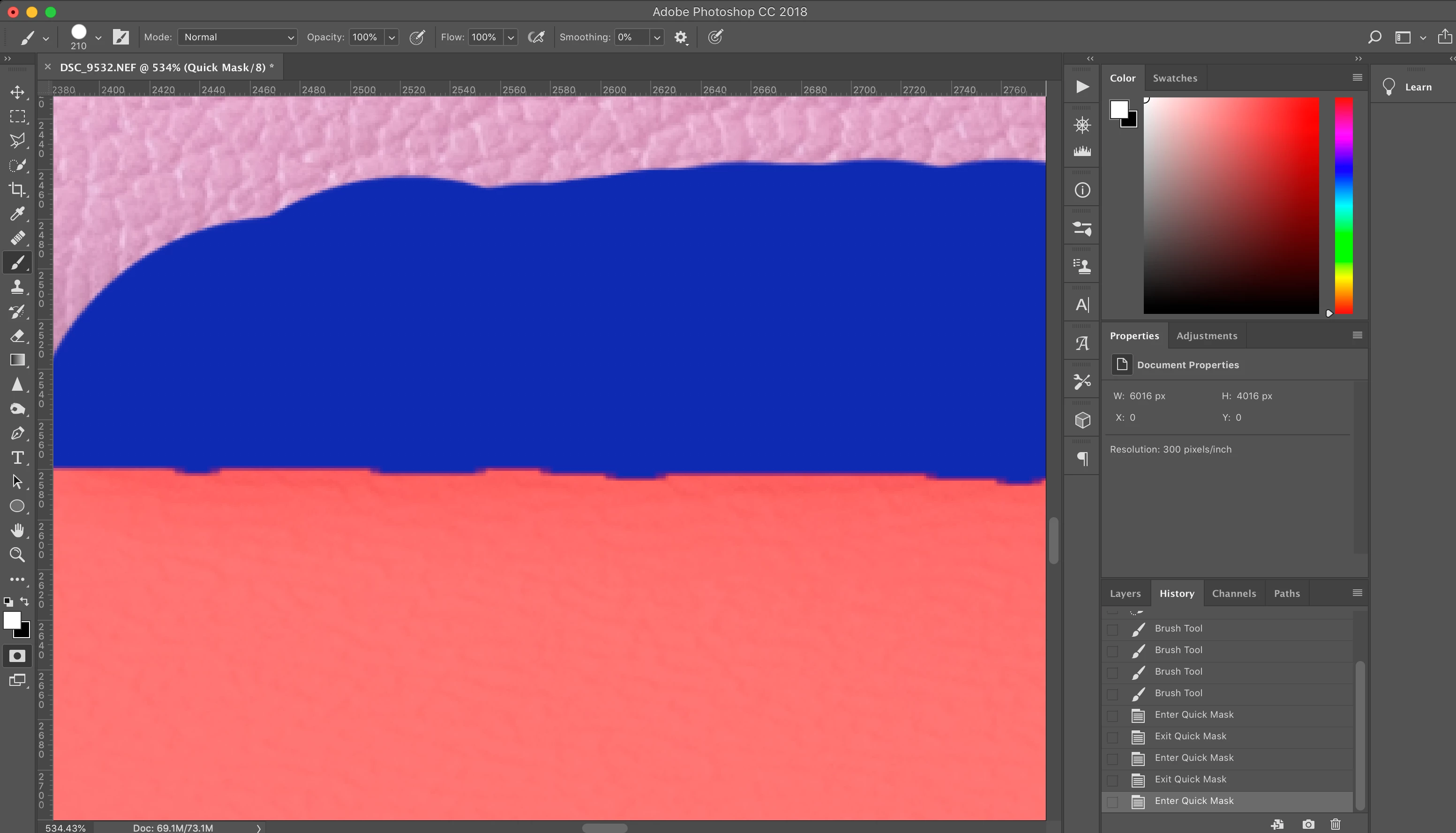Image resolution: width=1456 pixels, height=833 pixels.
Task: Select the Eraser tool
Action: pos(17,336)
